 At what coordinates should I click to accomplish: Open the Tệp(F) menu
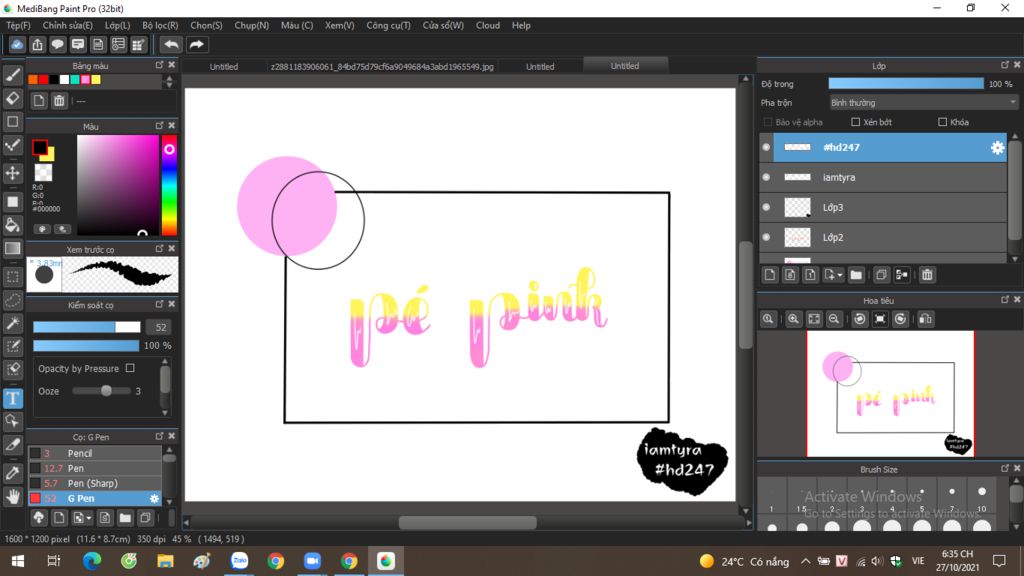18,25
